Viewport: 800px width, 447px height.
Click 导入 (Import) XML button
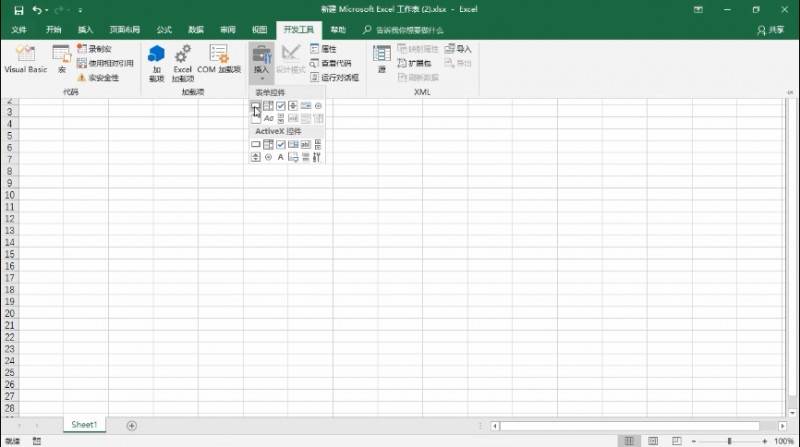click(458, 49)
